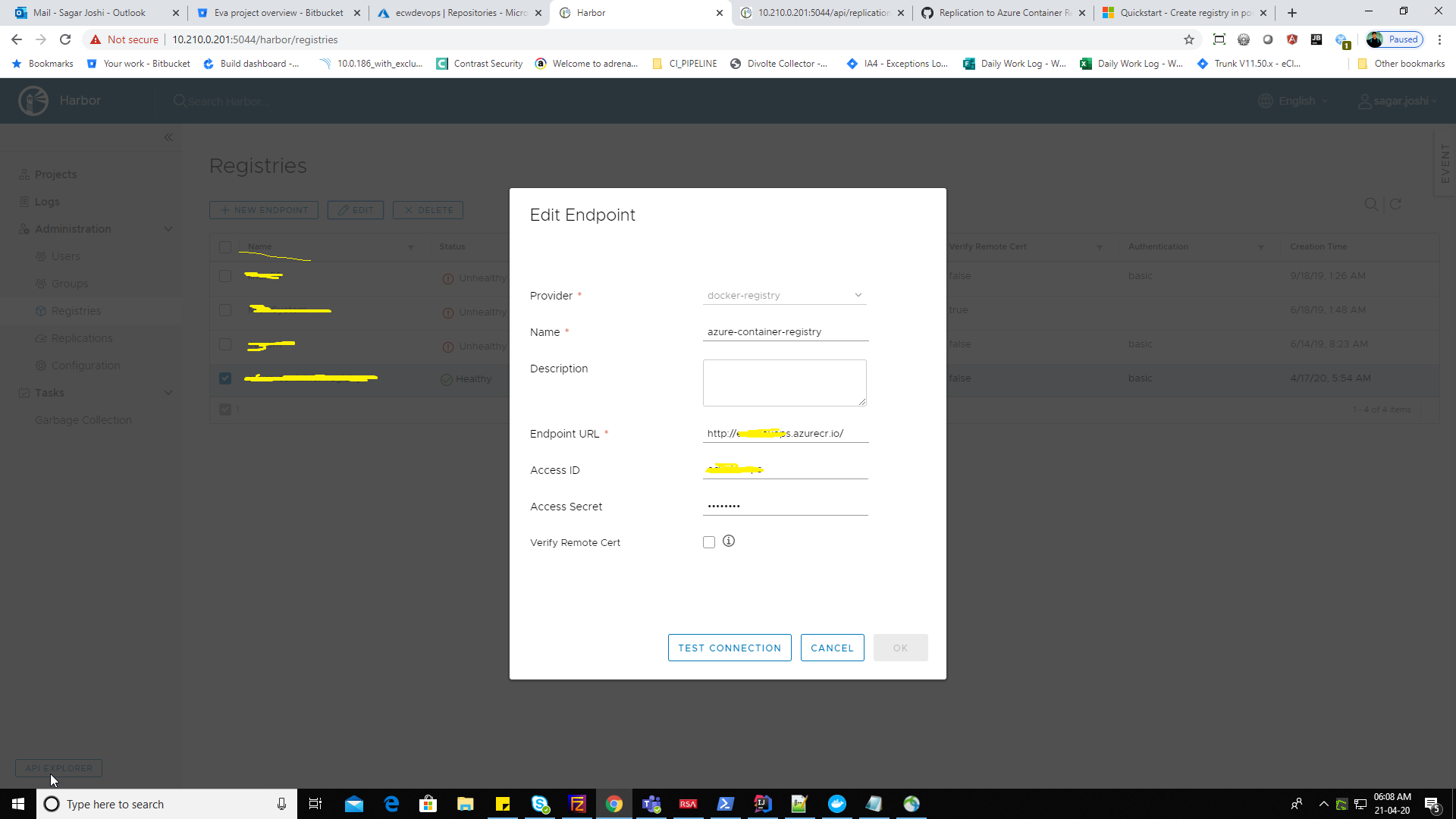This screenshot has width=1456, height=819.
Task: Open the Chrome three-dot menu
Action: pyautogui.click(x=1439, y=39)
